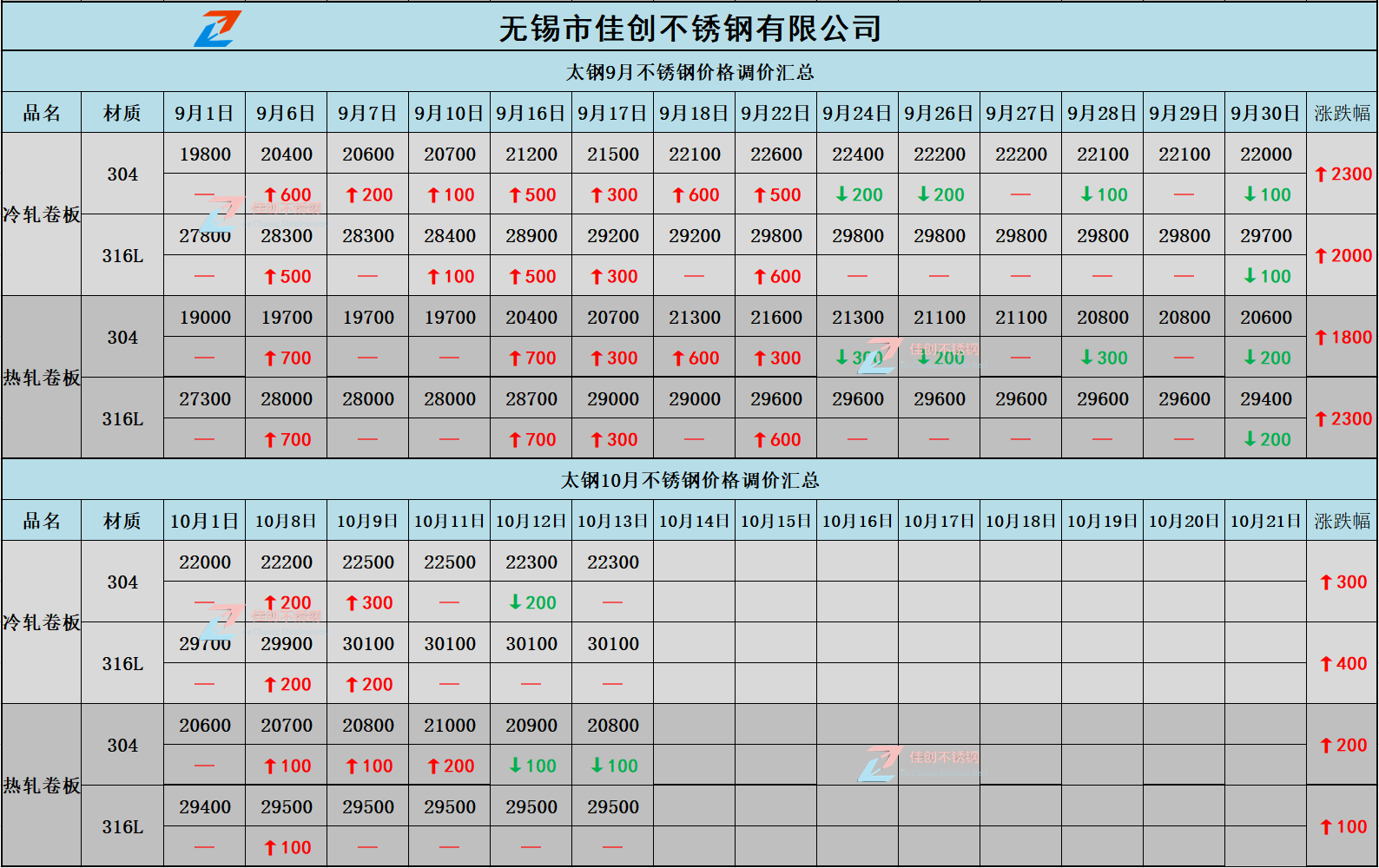
Task: Select the October price cell 20900
Action: 531,725
